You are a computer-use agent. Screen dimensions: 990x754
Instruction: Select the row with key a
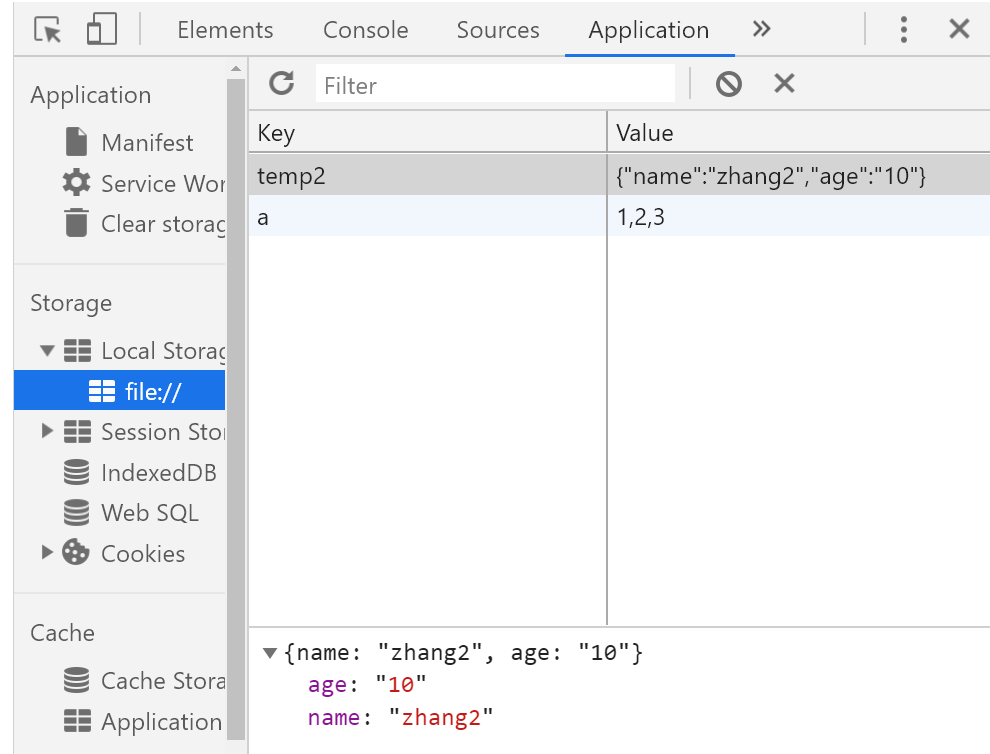click(427, 217)
